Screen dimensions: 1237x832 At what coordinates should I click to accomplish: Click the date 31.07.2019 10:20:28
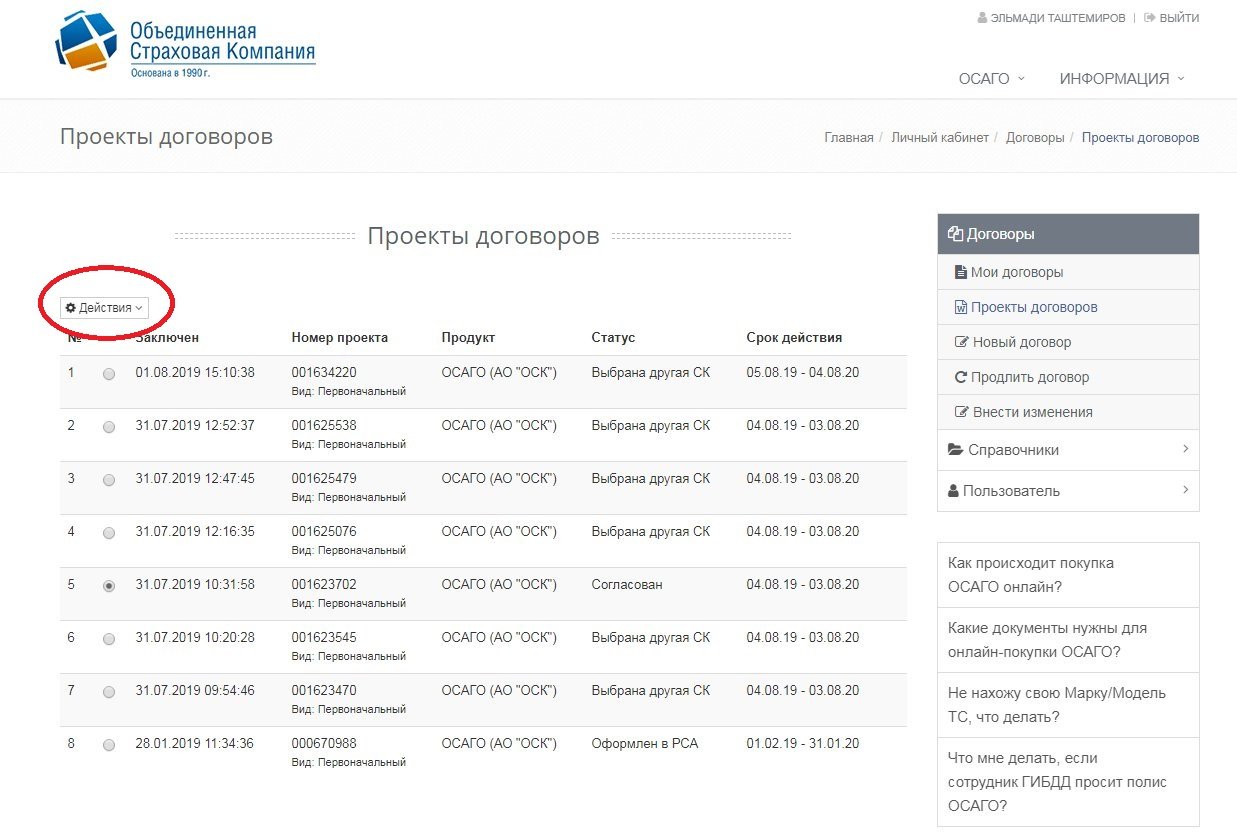[195, 637]
